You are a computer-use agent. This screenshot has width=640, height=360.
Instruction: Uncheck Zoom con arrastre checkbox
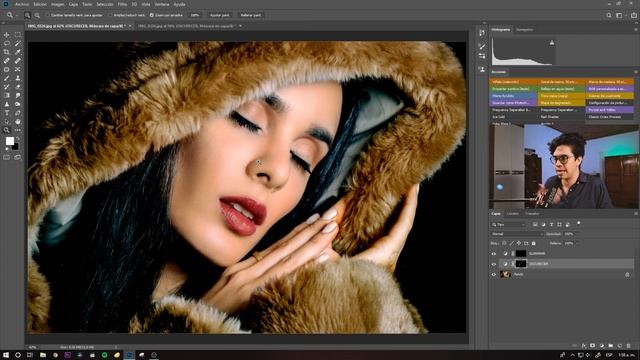(151, 15)
